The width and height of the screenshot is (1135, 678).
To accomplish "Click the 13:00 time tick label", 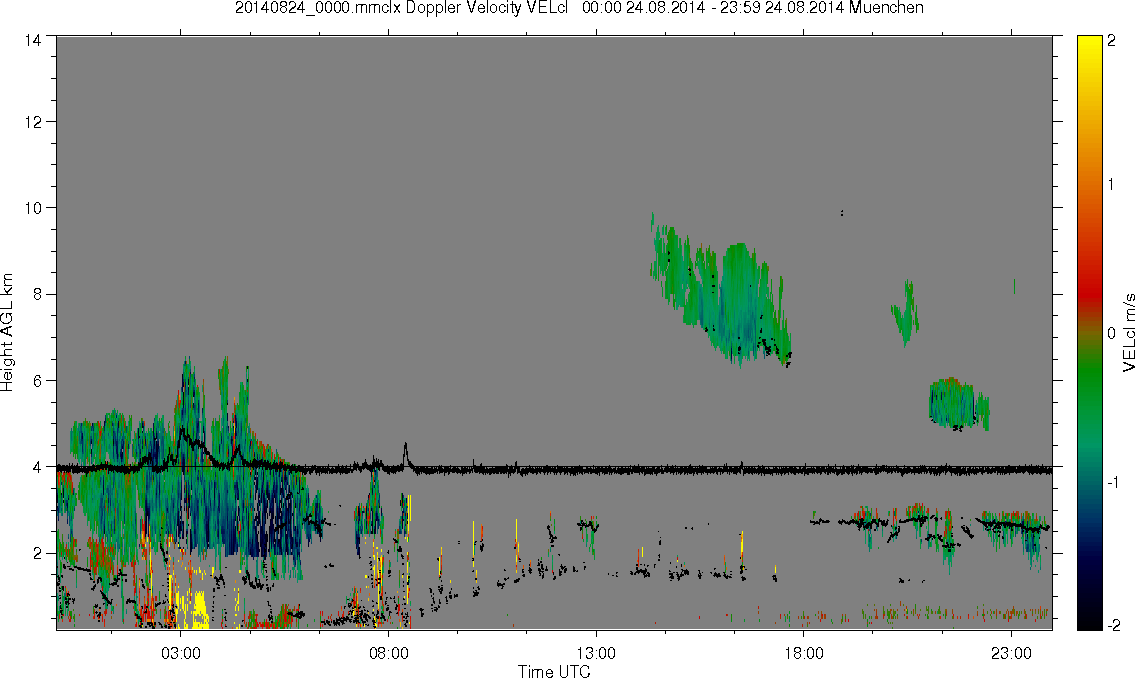I will coord(596,654).
